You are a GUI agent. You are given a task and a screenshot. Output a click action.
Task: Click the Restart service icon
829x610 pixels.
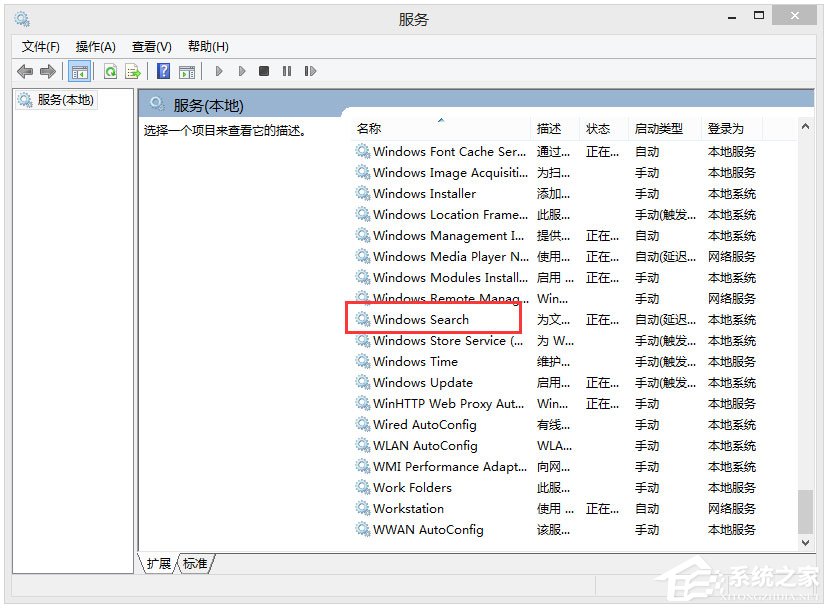pyautogui.click(x=310, y=70)
